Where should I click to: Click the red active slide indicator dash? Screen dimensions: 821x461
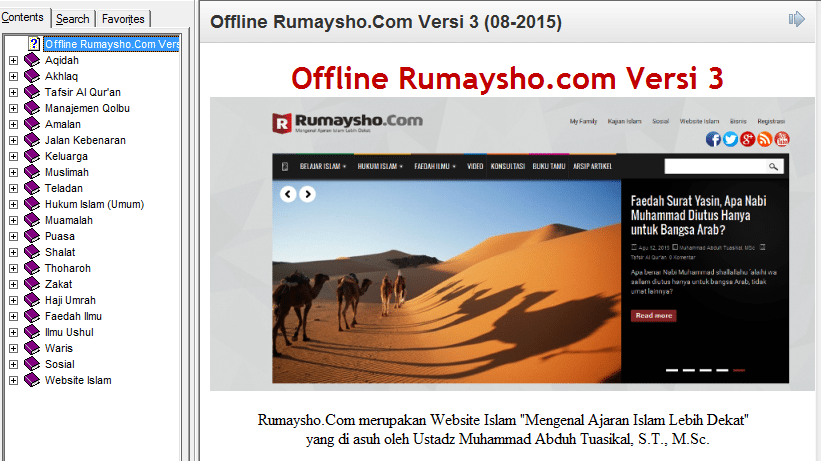pos(739,370)
